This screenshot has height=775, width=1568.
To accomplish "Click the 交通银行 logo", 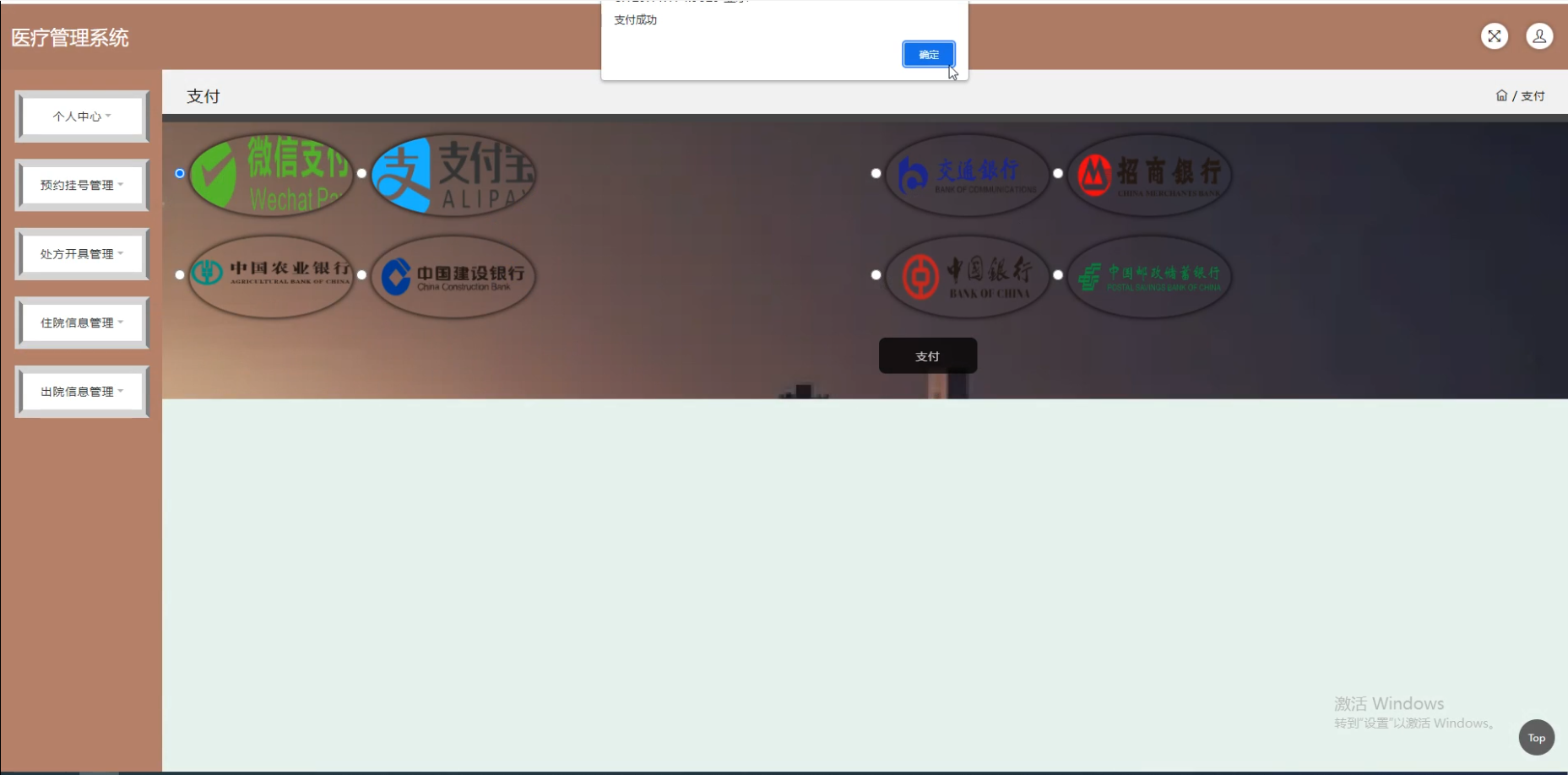I will click(x=967, y=175).
